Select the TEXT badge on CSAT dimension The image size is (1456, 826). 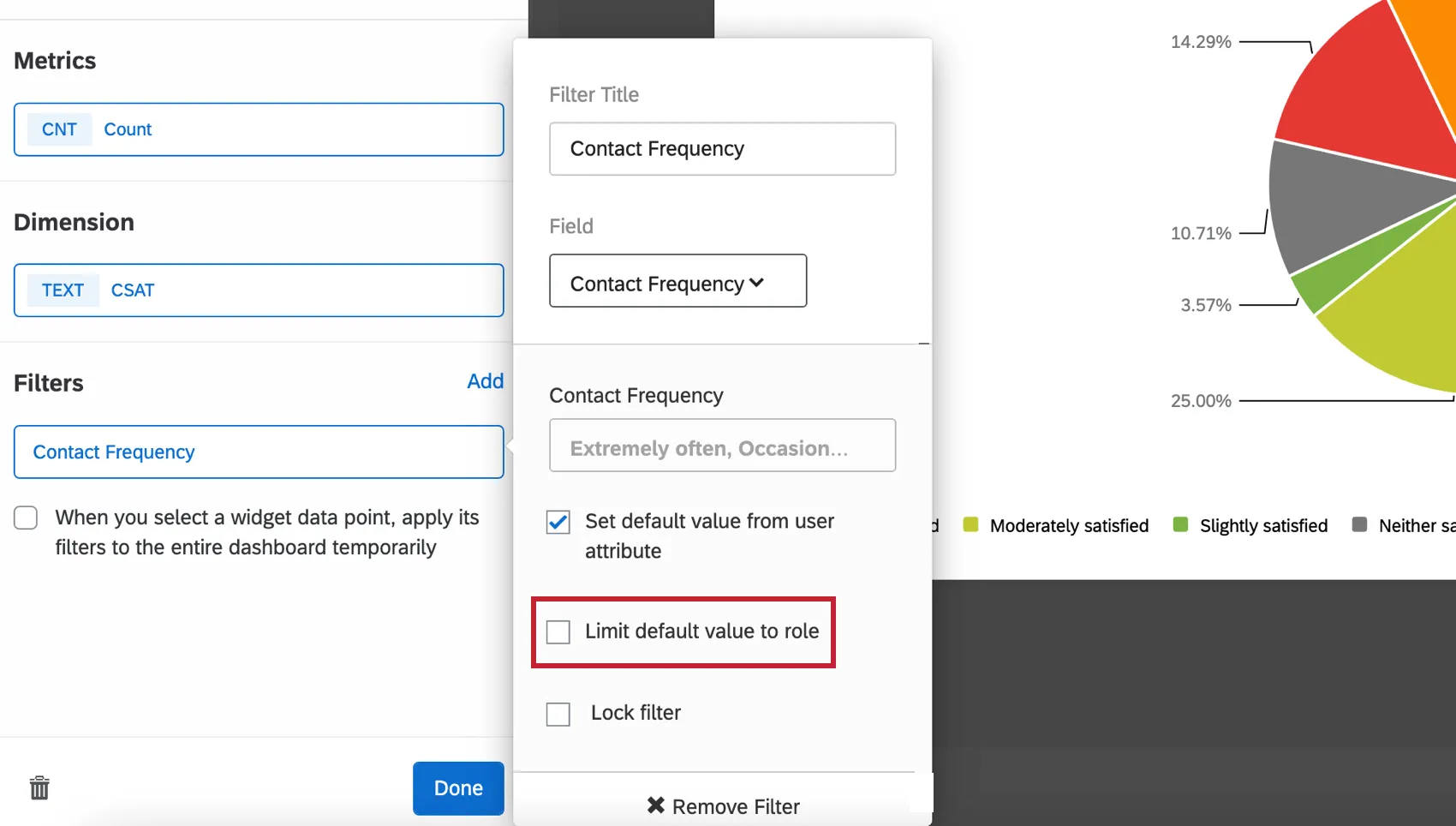pos(62,290)
